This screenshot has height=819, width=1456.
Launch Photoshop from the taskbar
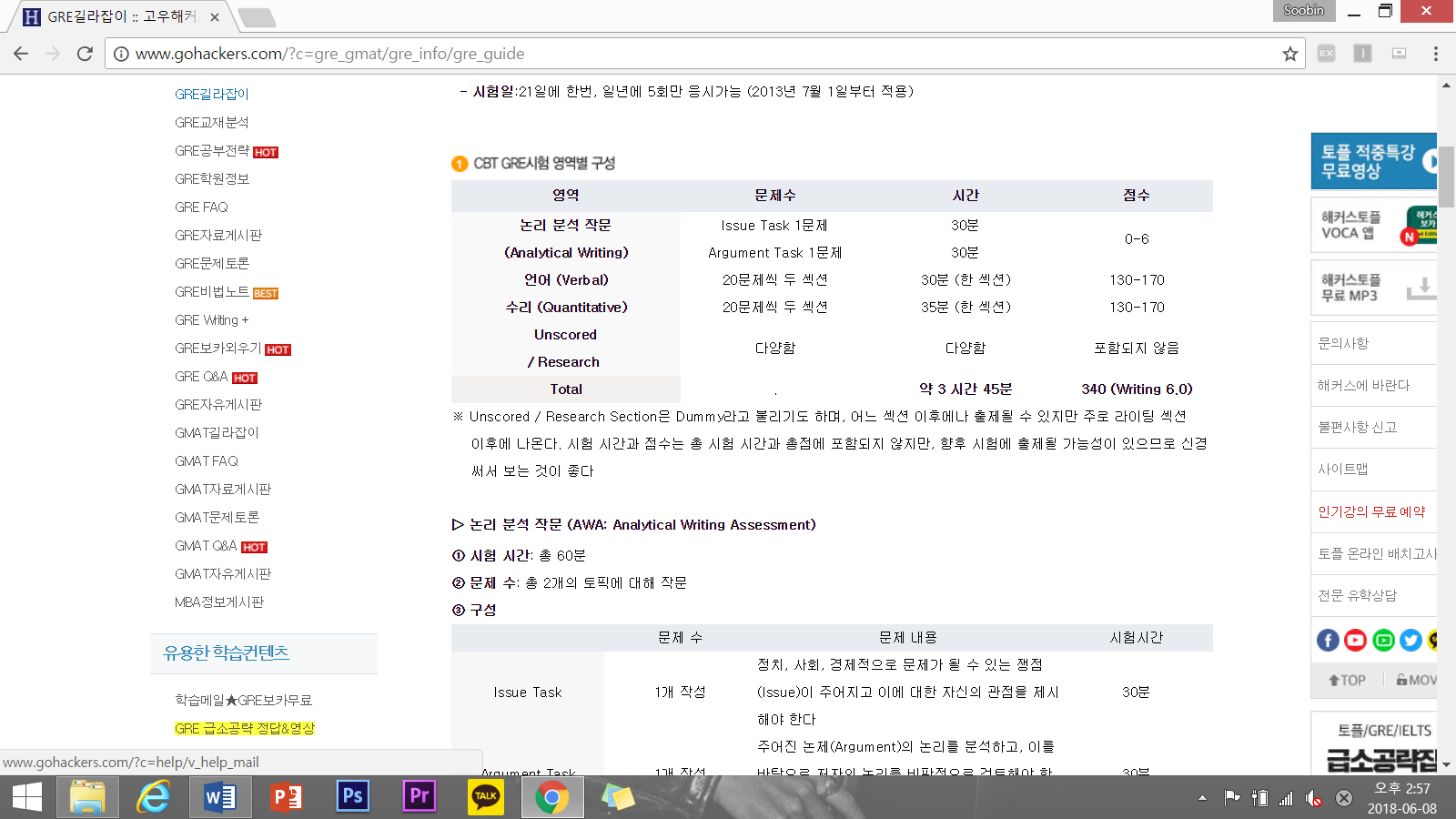pyautogui.click(x=352, y=797)
